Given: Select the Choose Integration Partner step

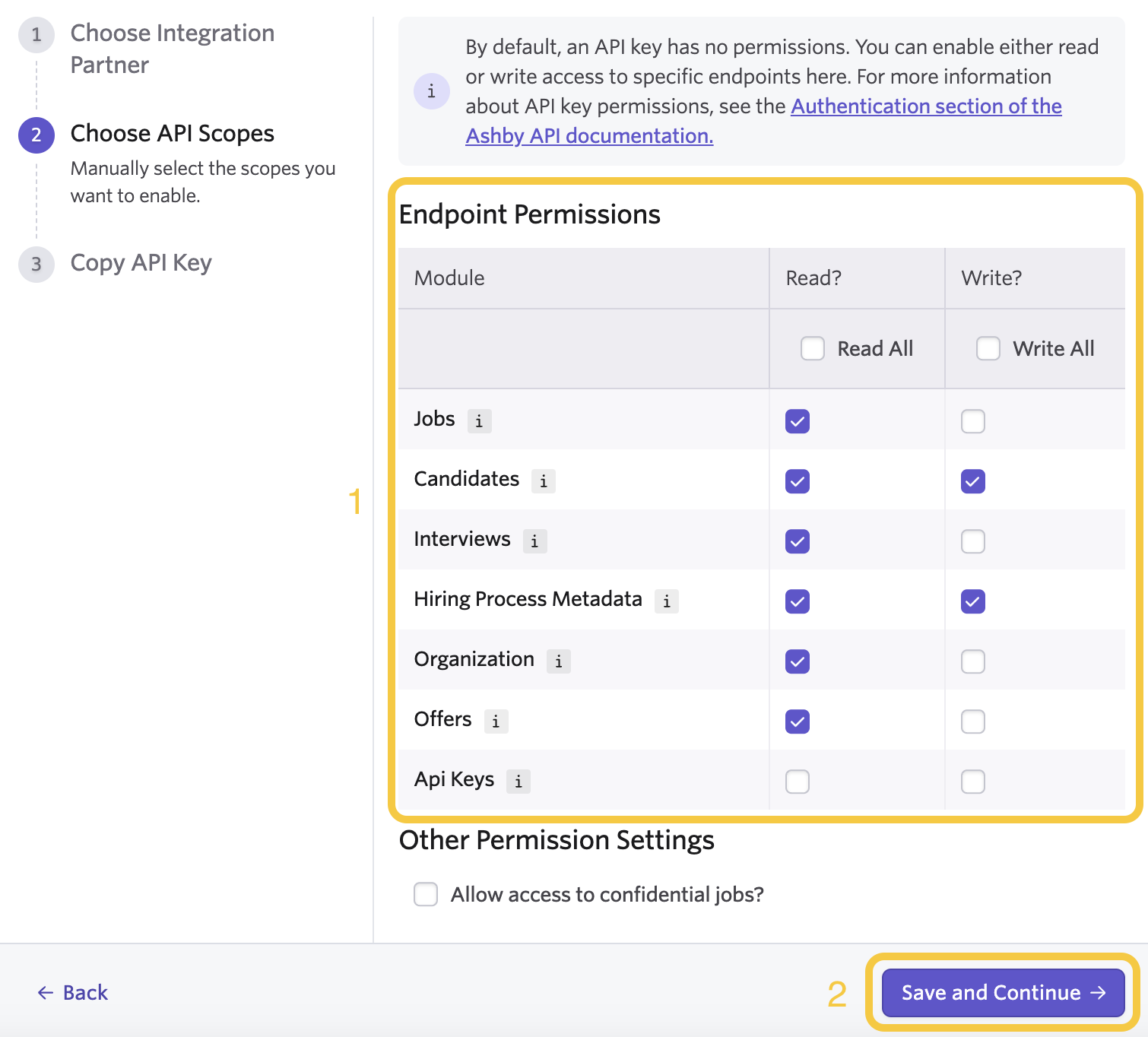Looking at the screenshot, I should 172,49.
